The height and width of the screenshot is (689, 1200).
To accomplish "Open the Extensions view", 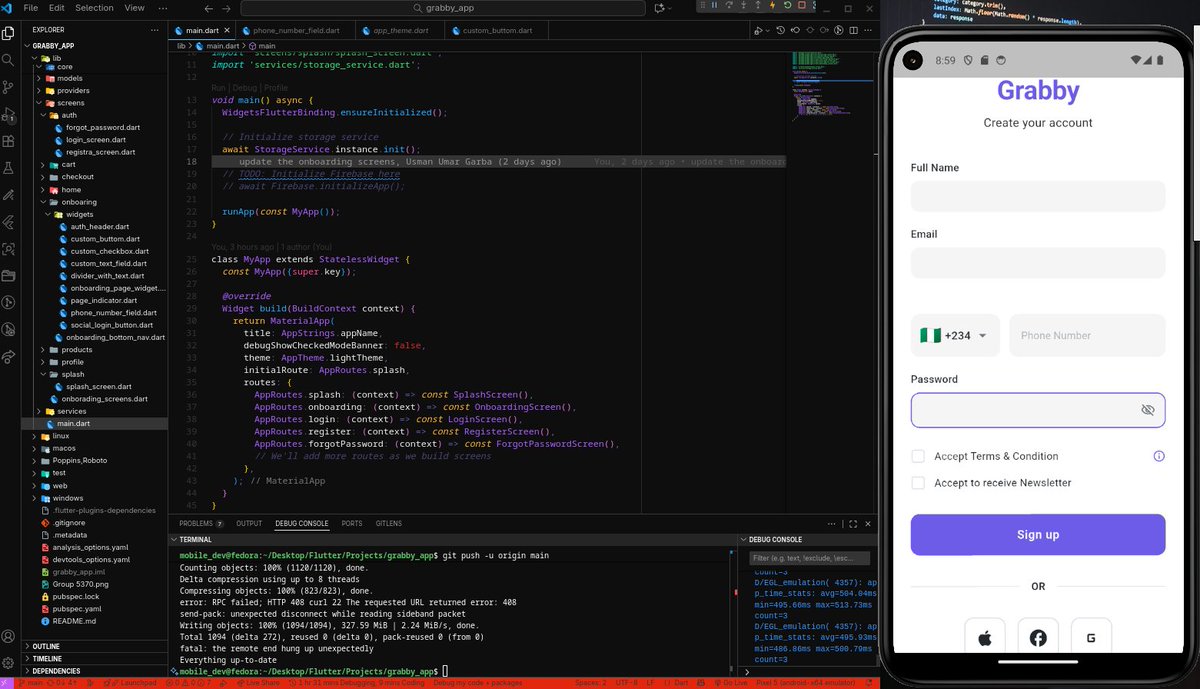I will click(8, 142).
